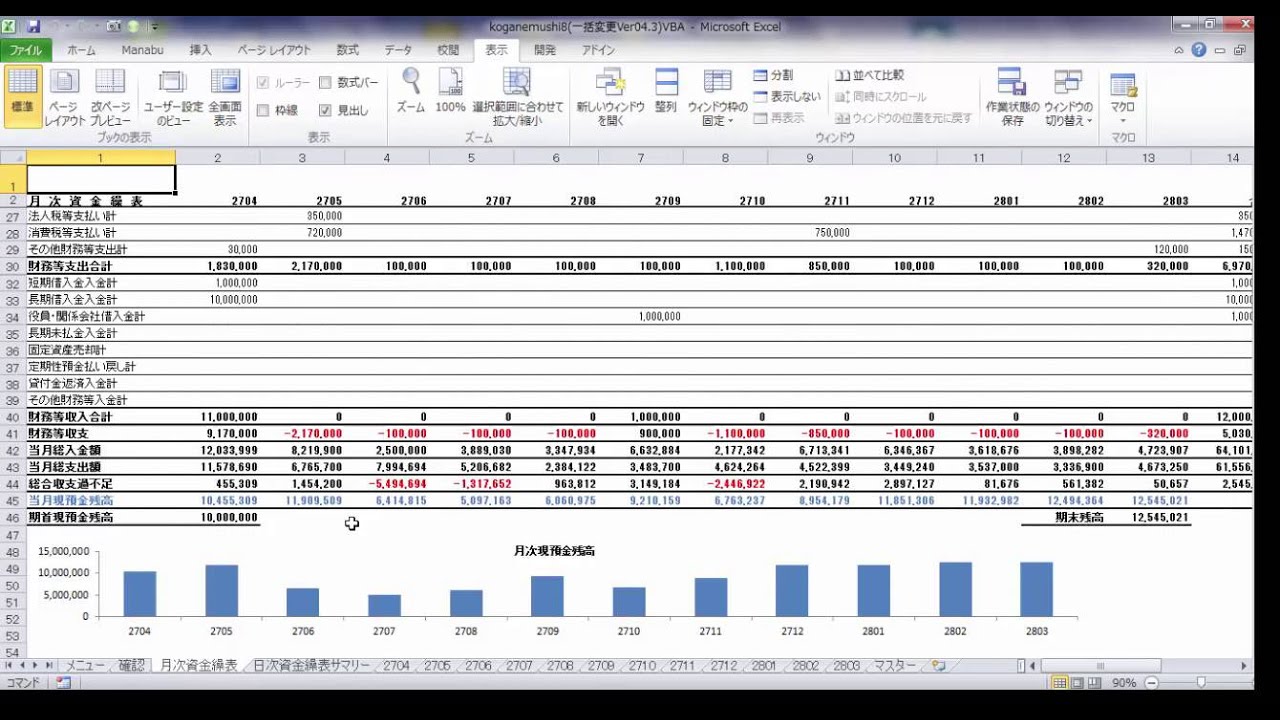The width and height of the screenshot is (1280, 720).
Task: Select the 標準 (Normal) view button
Action: pyautogui.click(x=22, y=97)
